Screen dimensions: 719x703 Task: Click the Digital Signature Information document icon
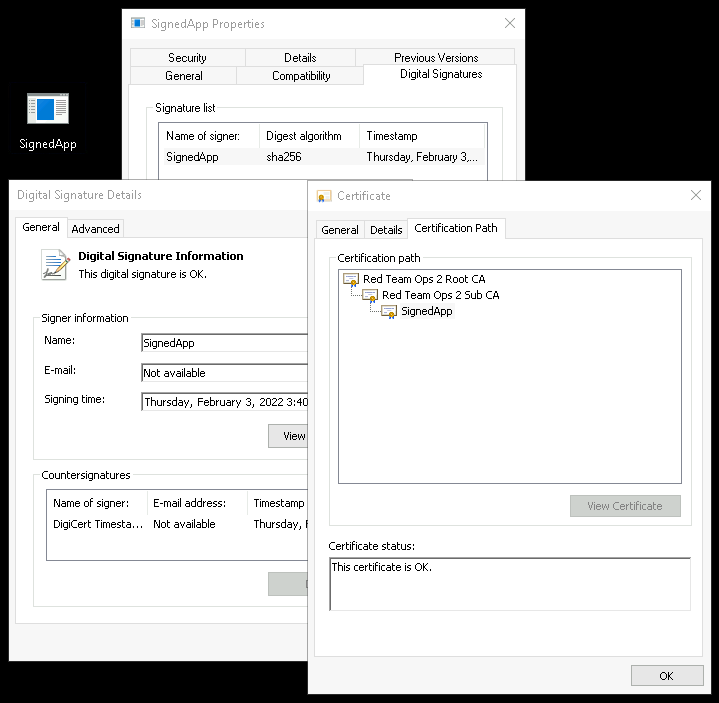pos(55,264)
